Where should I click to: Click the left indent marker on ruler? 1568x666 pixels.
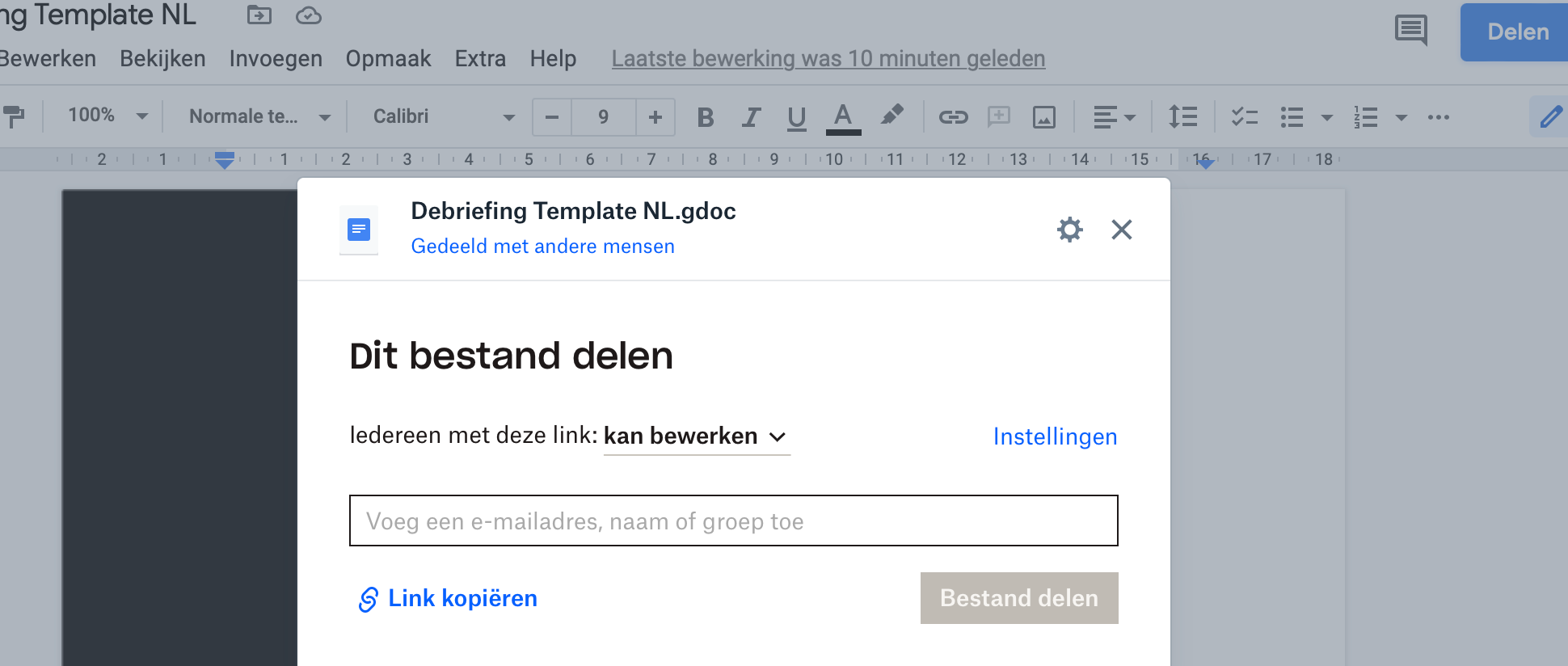tap(225, 159)
